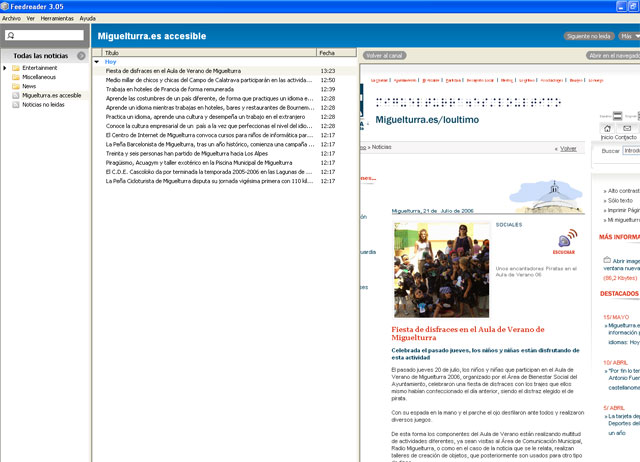Viewport: 640px width, 462px height.
Task: Click the Abrir imagen icon in sidebar
Action: 607,260
